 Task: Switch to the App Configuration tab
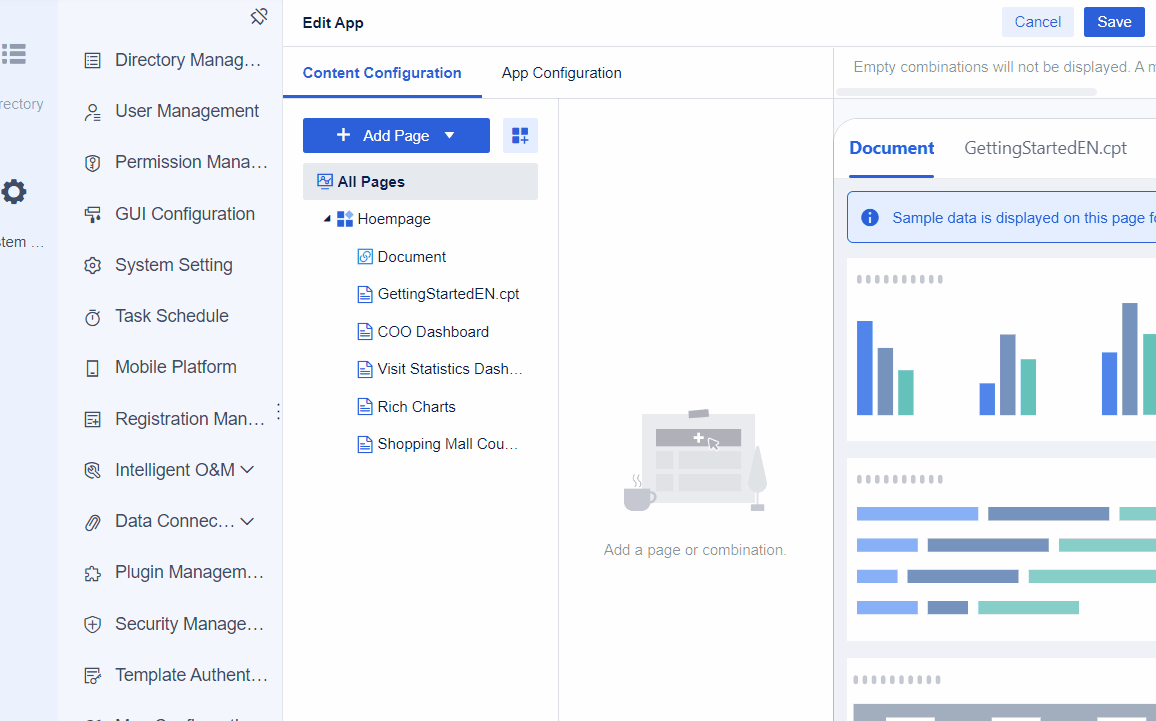coord(561,72)
